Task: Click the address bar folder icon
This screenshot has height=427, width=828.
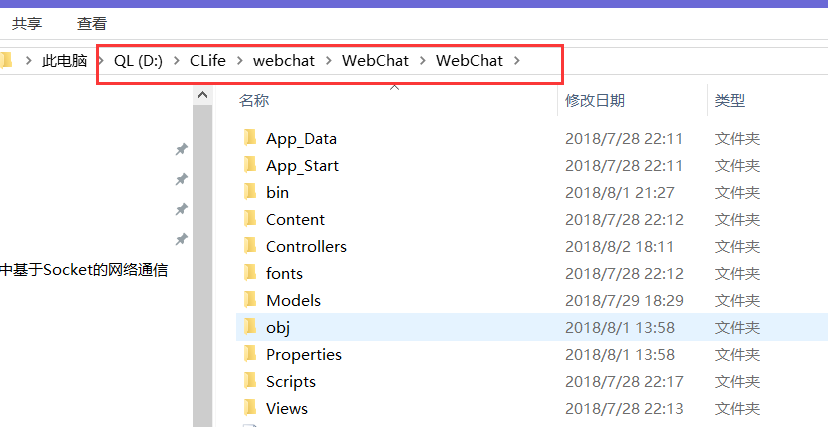Action: click(x=6, y=61)
